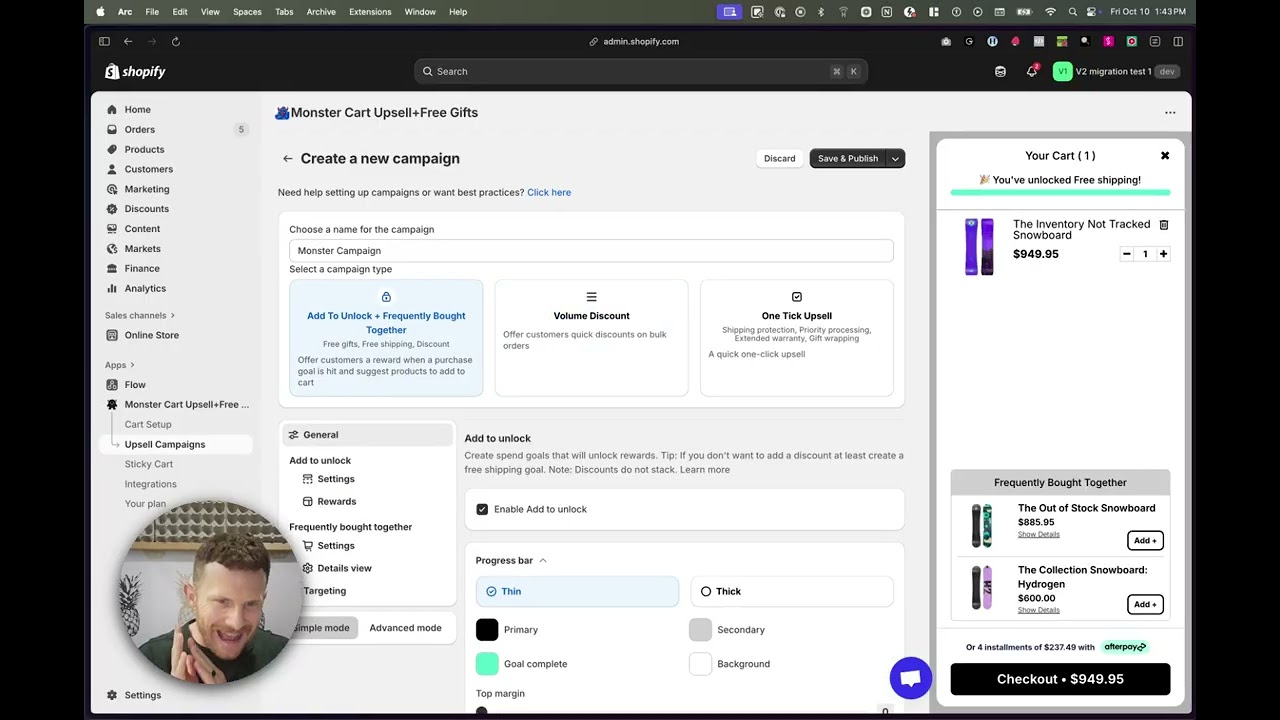Viewport: 1280px width, 720px height.
Task: Switch to Simple mode
Action: [x=322, y=628]
